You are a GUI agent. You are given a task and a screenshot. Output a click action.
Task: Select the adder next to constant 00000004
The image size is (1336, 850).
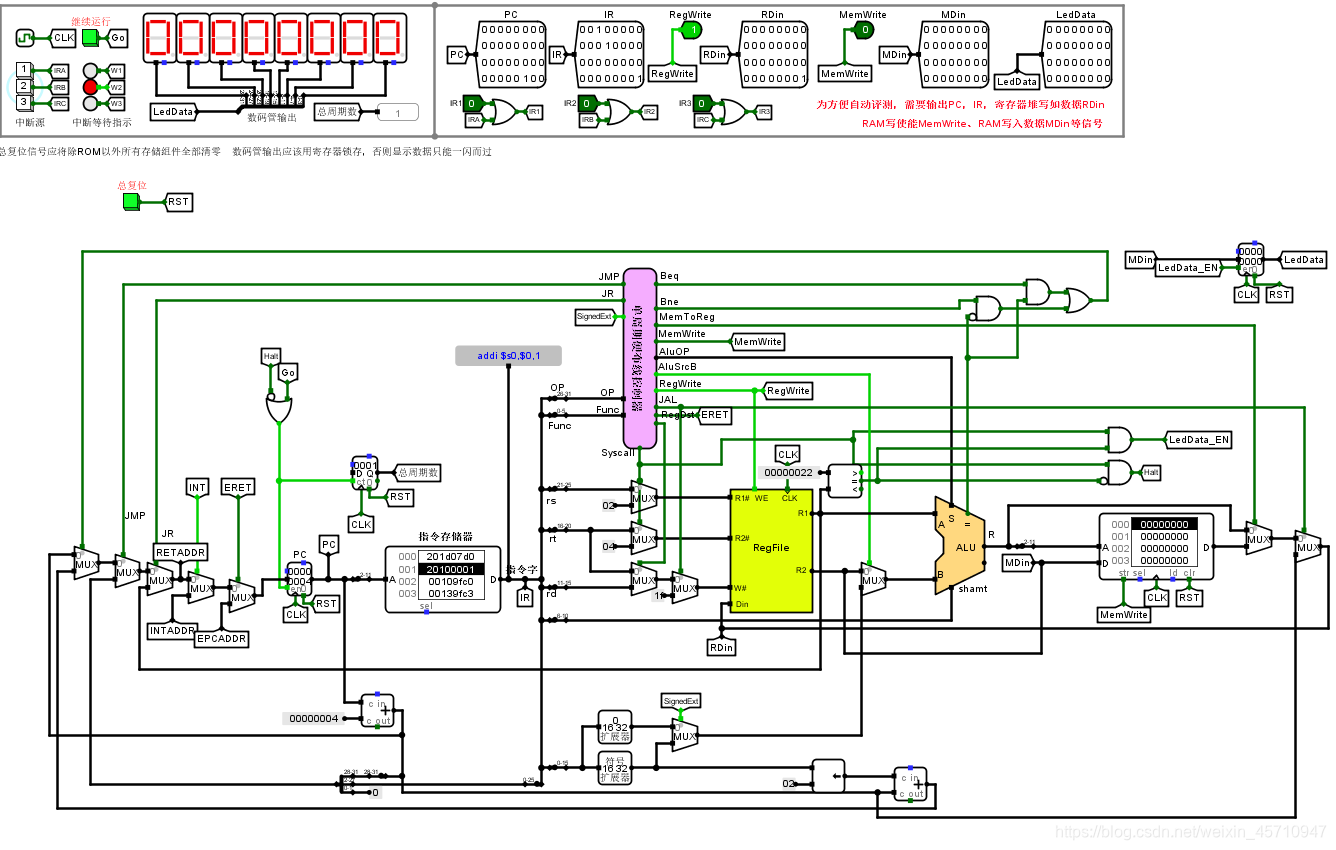[378, 711]
